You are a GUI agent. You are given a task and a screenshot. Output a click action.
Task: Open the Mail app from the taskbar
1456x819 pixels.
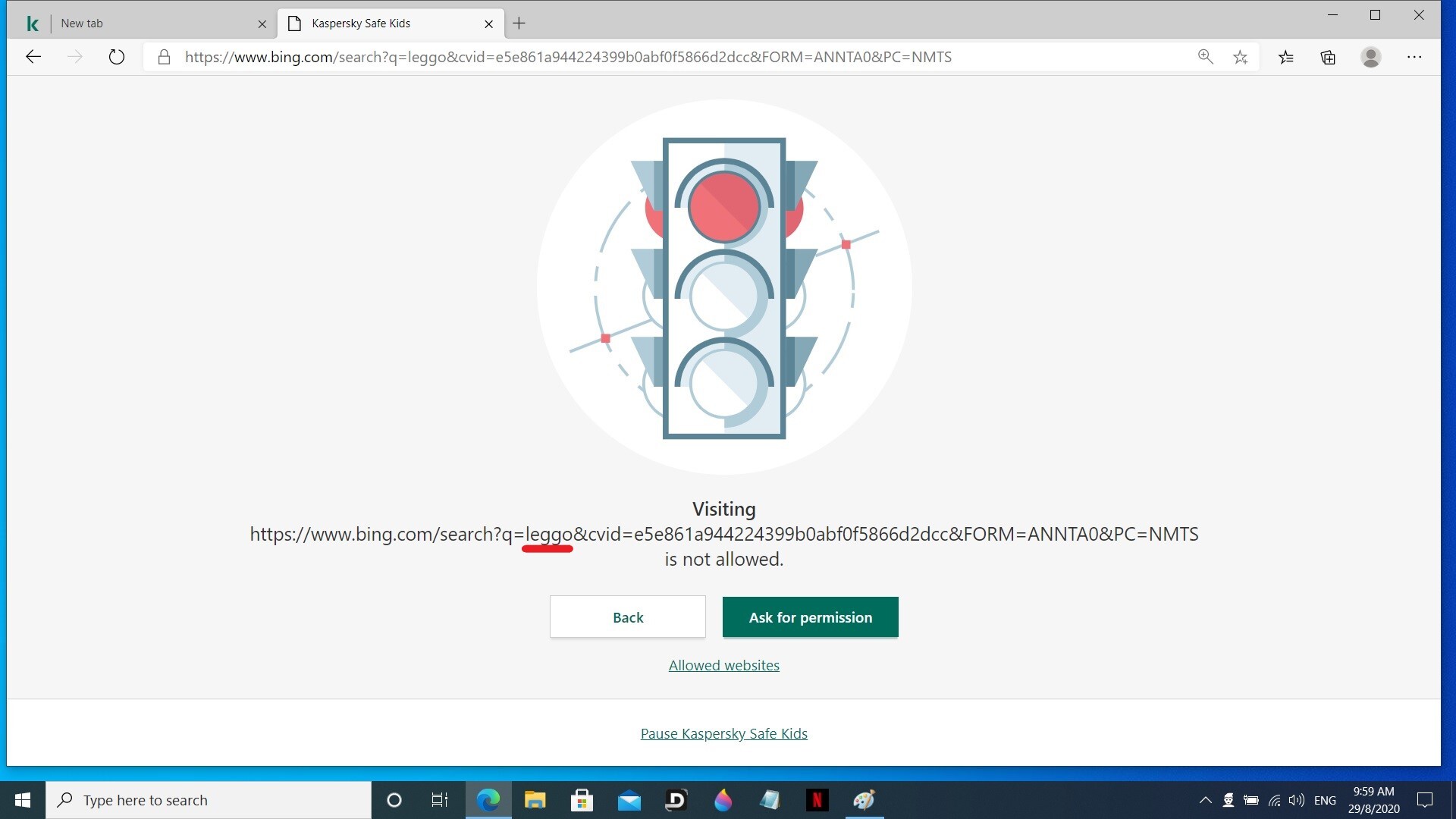click(x=629, y=800)
